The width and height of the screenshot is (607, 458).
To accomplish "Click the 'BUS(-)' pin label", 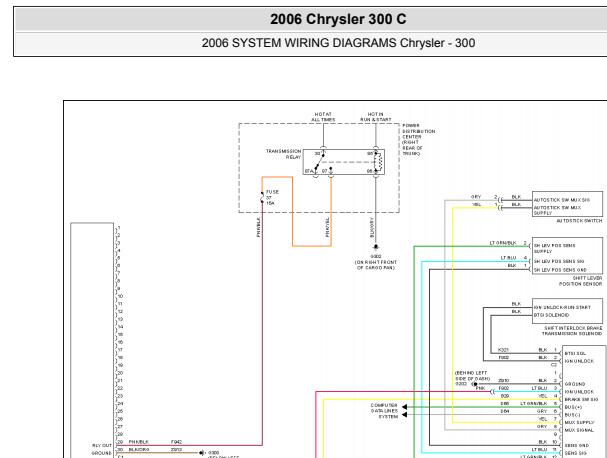I will [572, 415].
